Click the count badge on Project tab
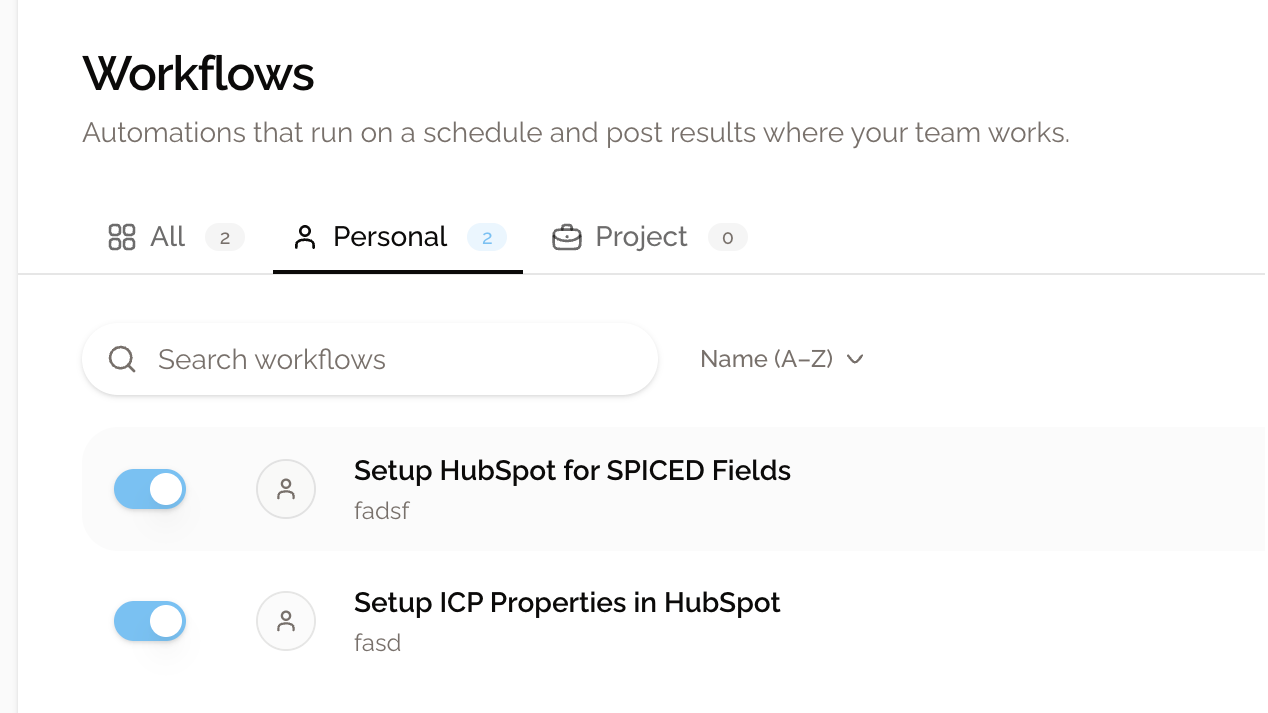1268x713 pixels. pyautogui.click(x=728, y=237)
